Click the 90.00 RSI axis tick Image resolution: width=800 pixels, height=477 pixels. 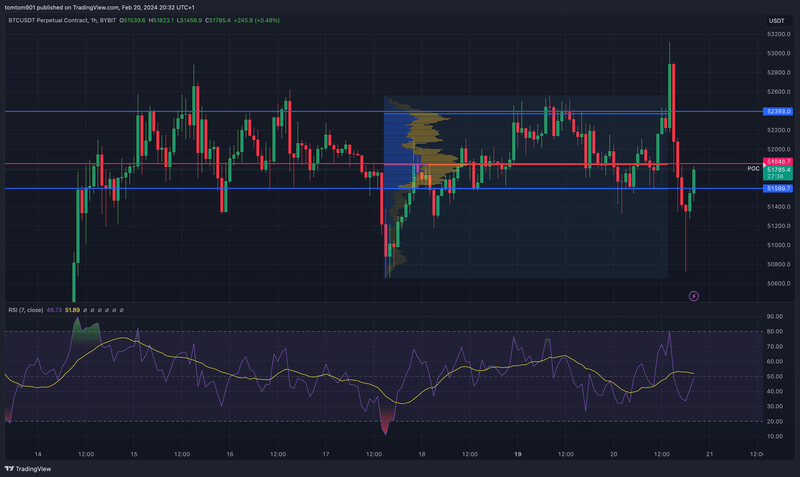pos(774,316)
